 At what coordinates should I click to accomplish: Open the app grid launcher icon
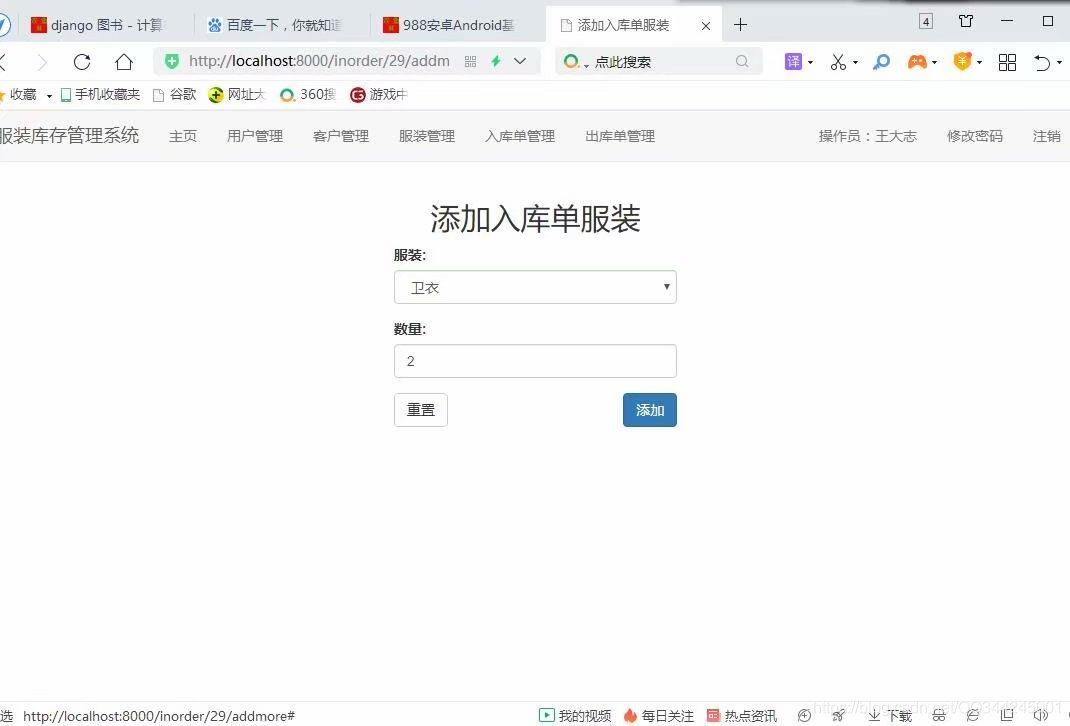pyautogui.click(x=1007, y=61)
